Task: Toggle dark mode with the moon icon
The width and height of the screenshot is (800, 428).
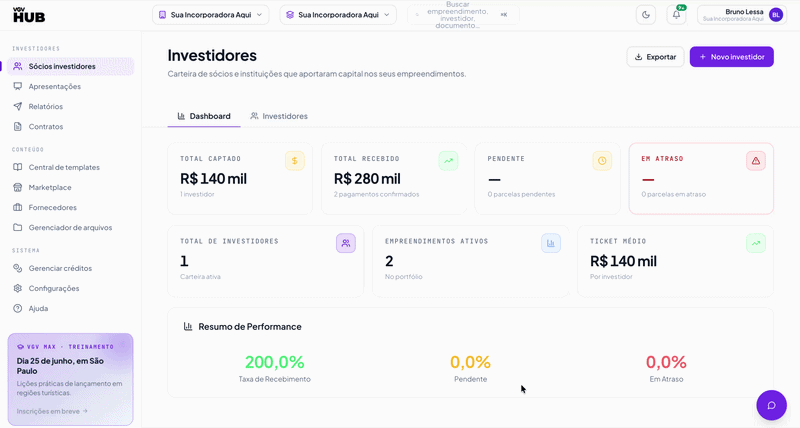Action: point(646,15)
